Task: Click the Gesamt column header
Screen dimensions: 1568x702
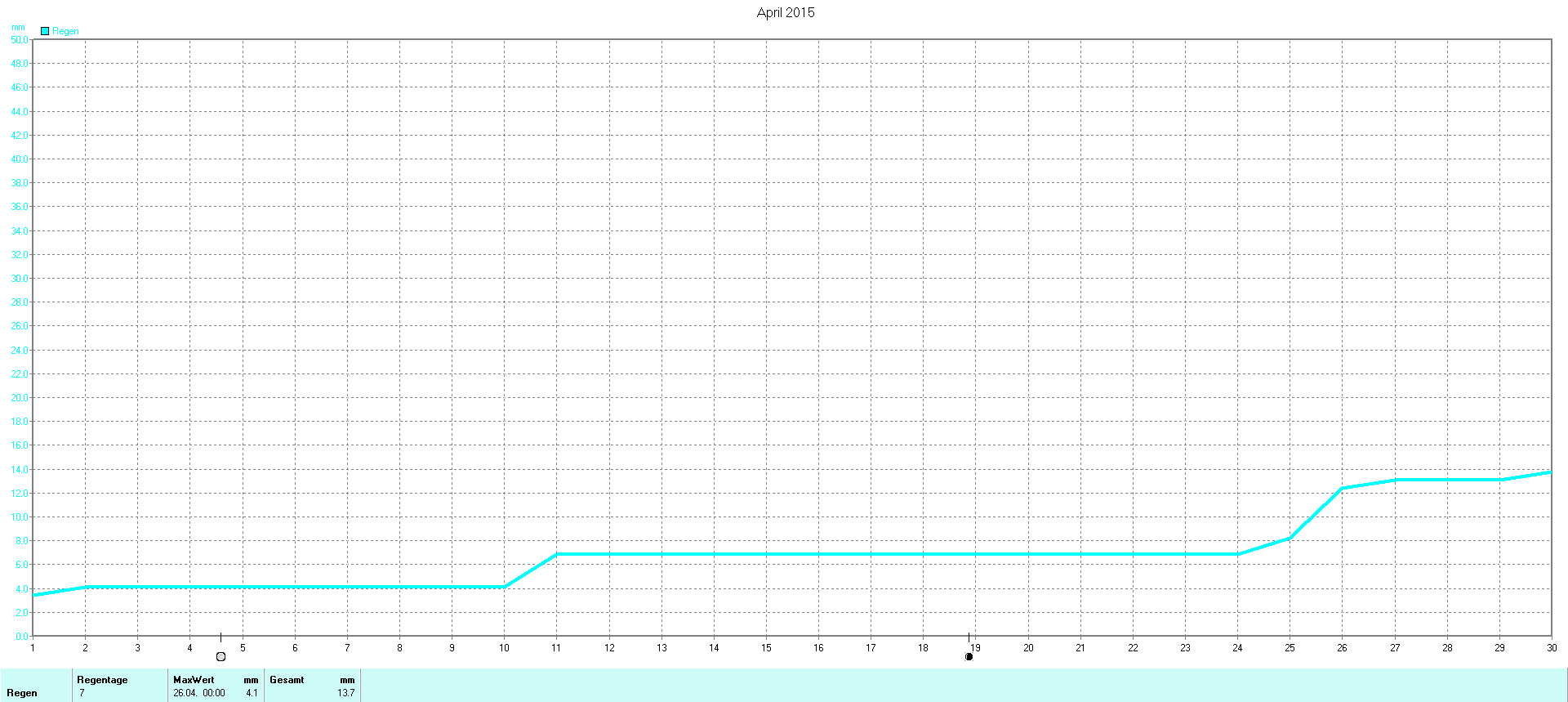Action: (287, 680)
